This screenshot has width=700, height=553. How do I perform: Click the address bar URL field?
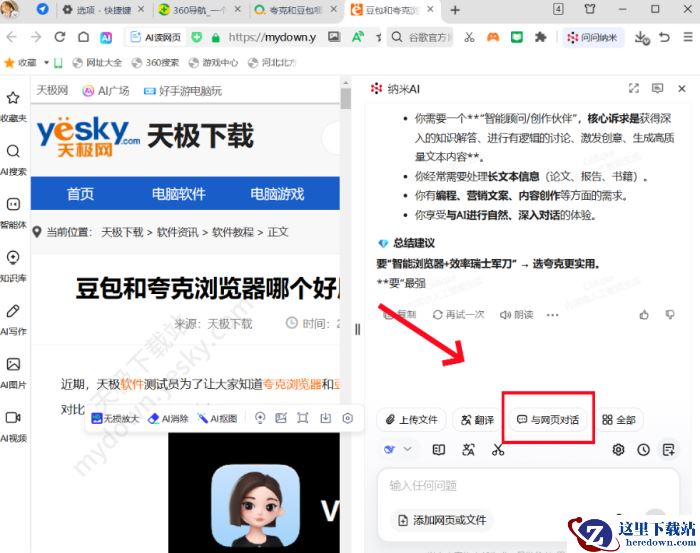click(272, 37)
